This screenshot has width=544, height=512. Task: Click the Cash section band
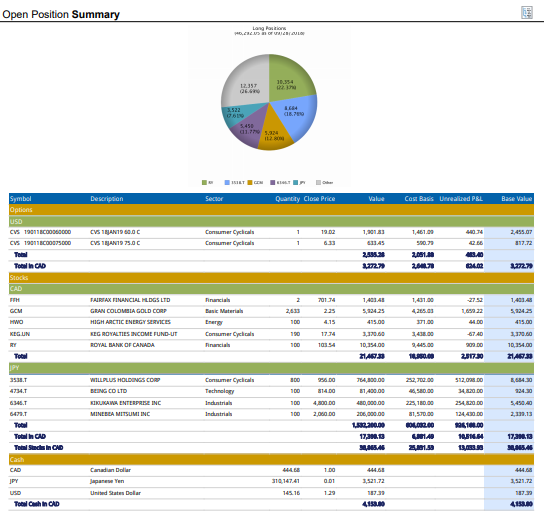[x=271, y=460]
